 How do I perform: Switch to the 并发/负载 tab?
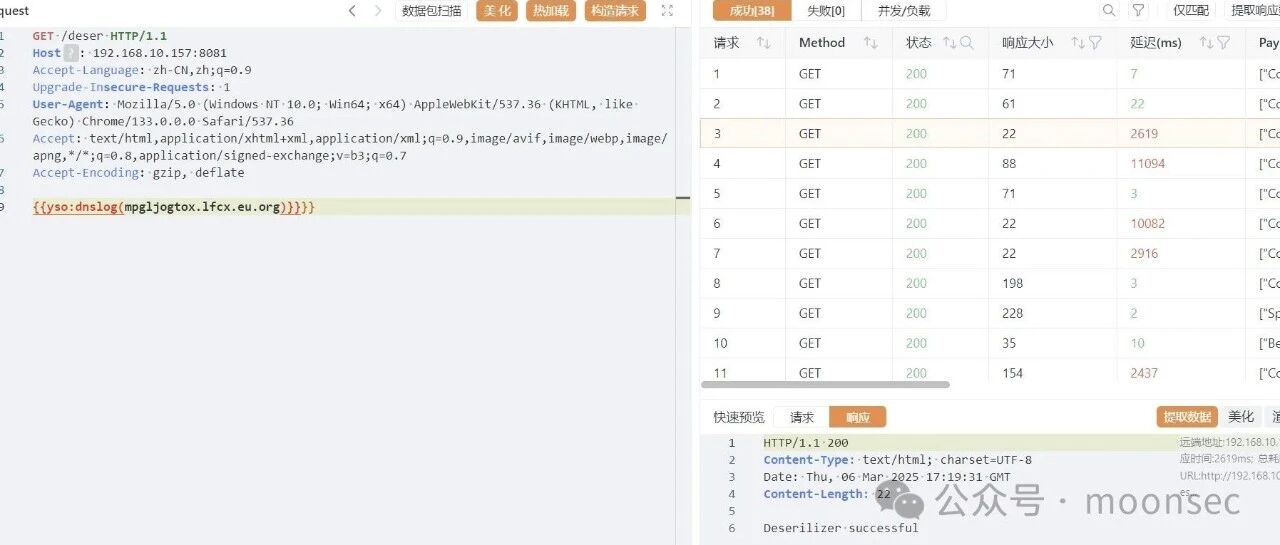click(904, 11)
